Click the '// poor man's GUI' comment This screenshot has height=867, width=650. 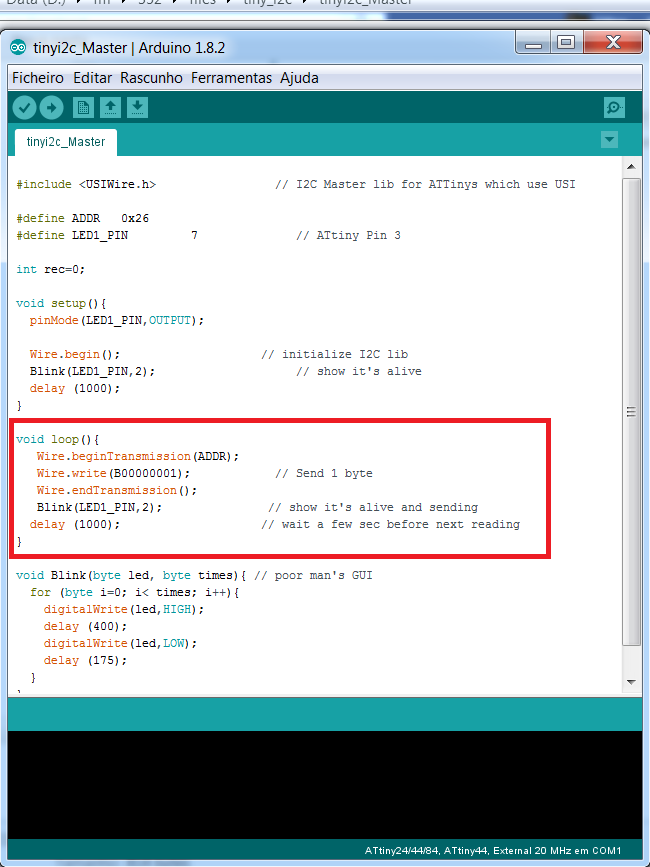point(313,576)
